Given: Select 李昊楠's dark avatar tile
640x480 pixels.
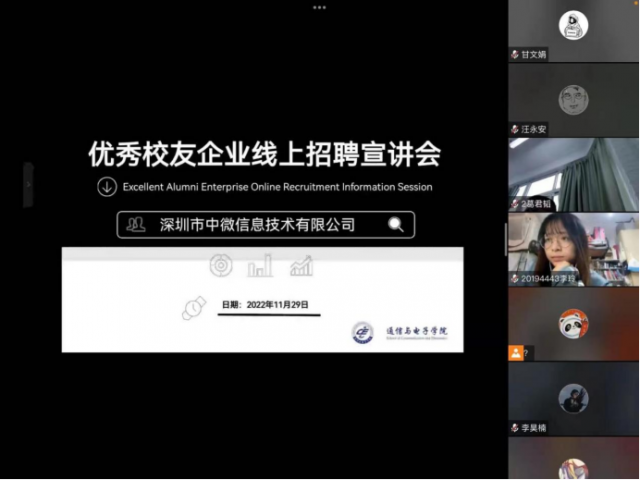Looking at the screenshot, I should tap(573, 398).
